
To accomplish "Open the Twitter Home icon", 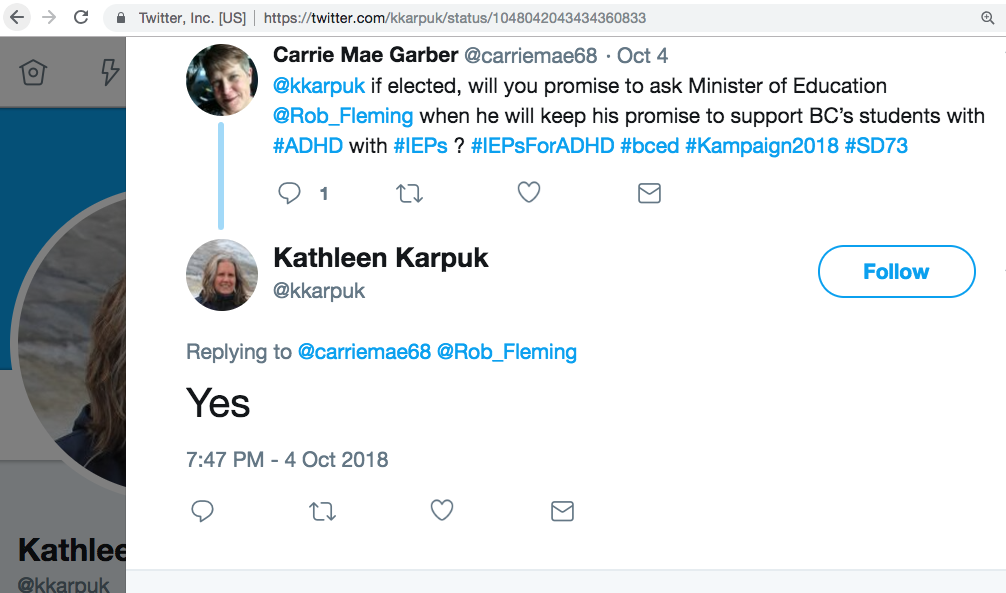I will point(34,72).
